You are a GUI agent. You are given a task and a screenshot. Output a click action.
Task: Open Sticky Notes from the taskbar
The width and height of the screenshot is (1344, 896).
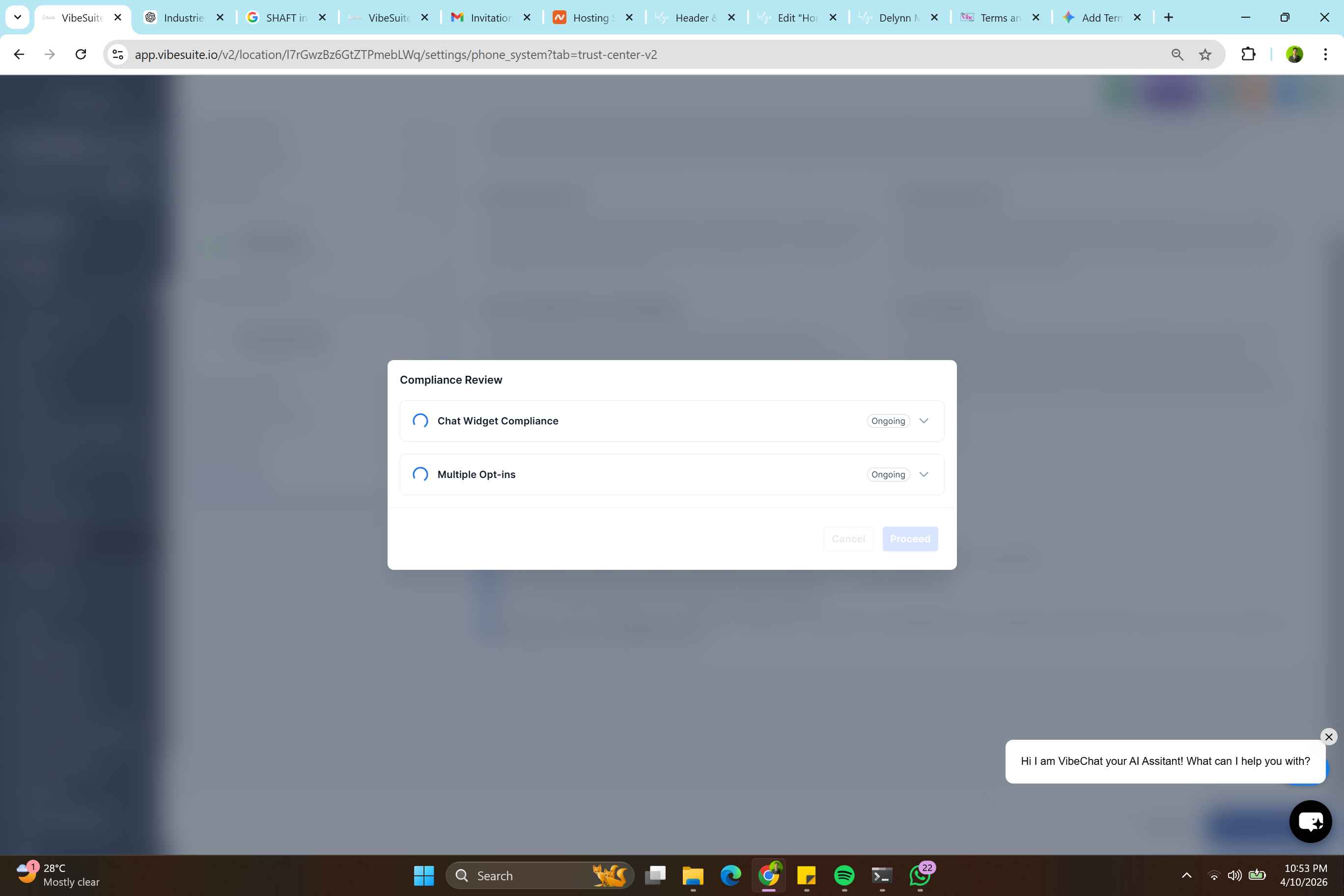[x=806, y=875]
